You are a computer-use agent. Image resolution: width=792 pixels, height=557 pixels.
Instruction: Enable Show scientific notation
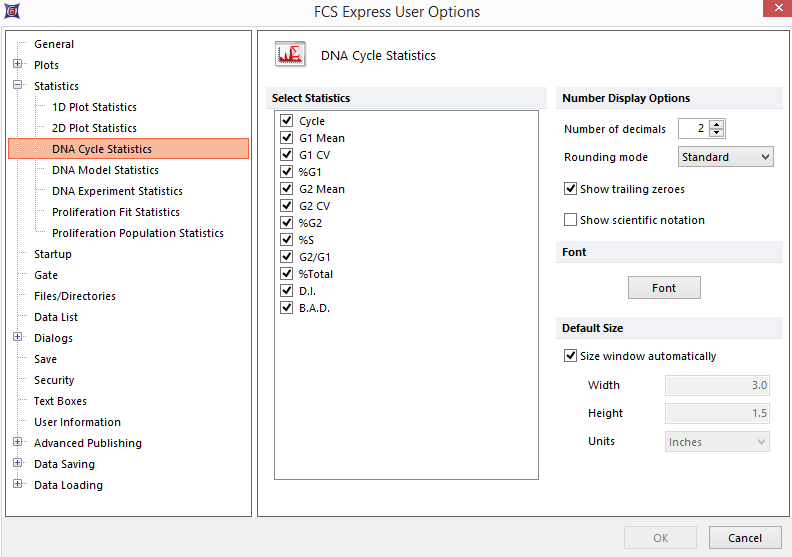[x=571, y=220]
